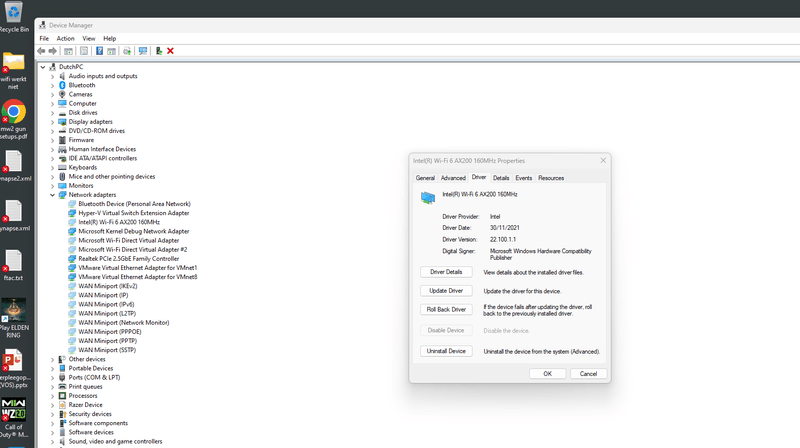
Task: Click the Print queues category icon
Action: tap(62, 387)
